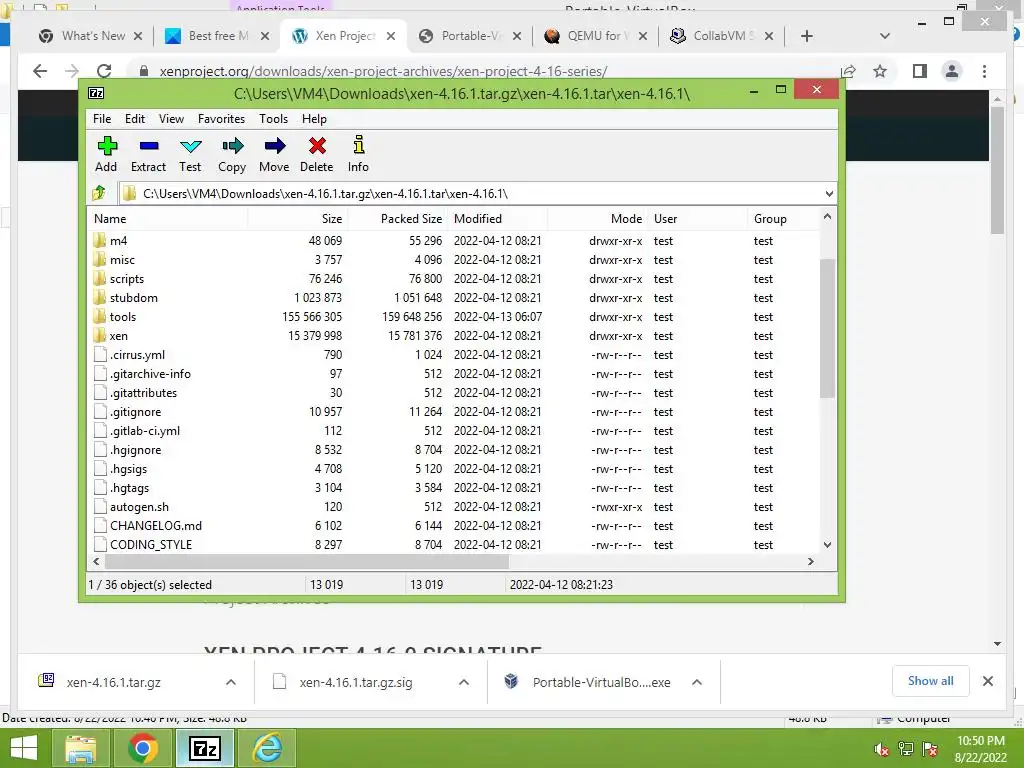The image size is (1024, 768).
Task: Switch to Portable-V tab
Action: point(470,36)
